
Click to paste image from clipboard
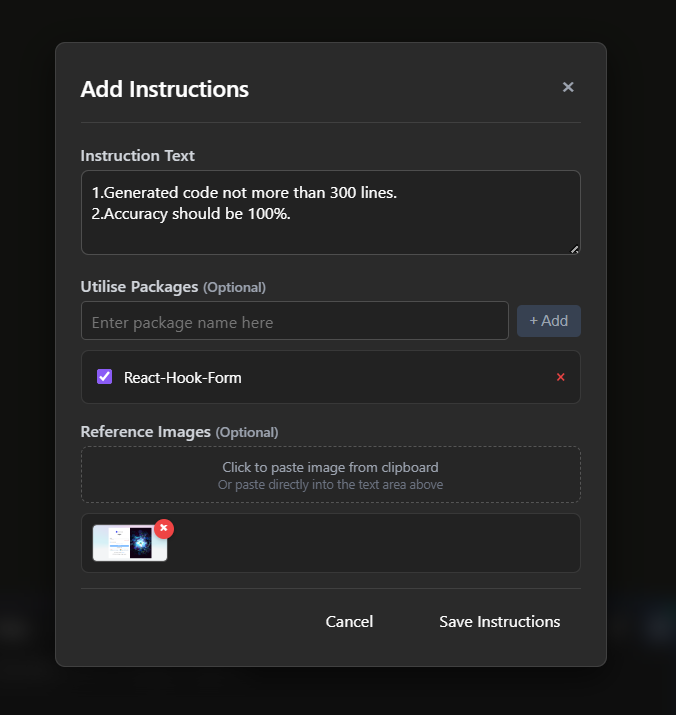[331, 475]
